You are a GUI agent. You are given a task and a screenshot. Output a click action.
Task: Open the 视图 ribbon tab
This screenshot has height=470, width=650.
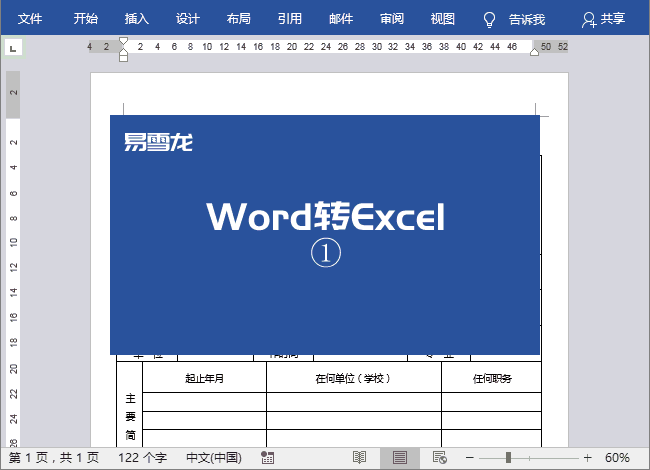click(443, 19)
